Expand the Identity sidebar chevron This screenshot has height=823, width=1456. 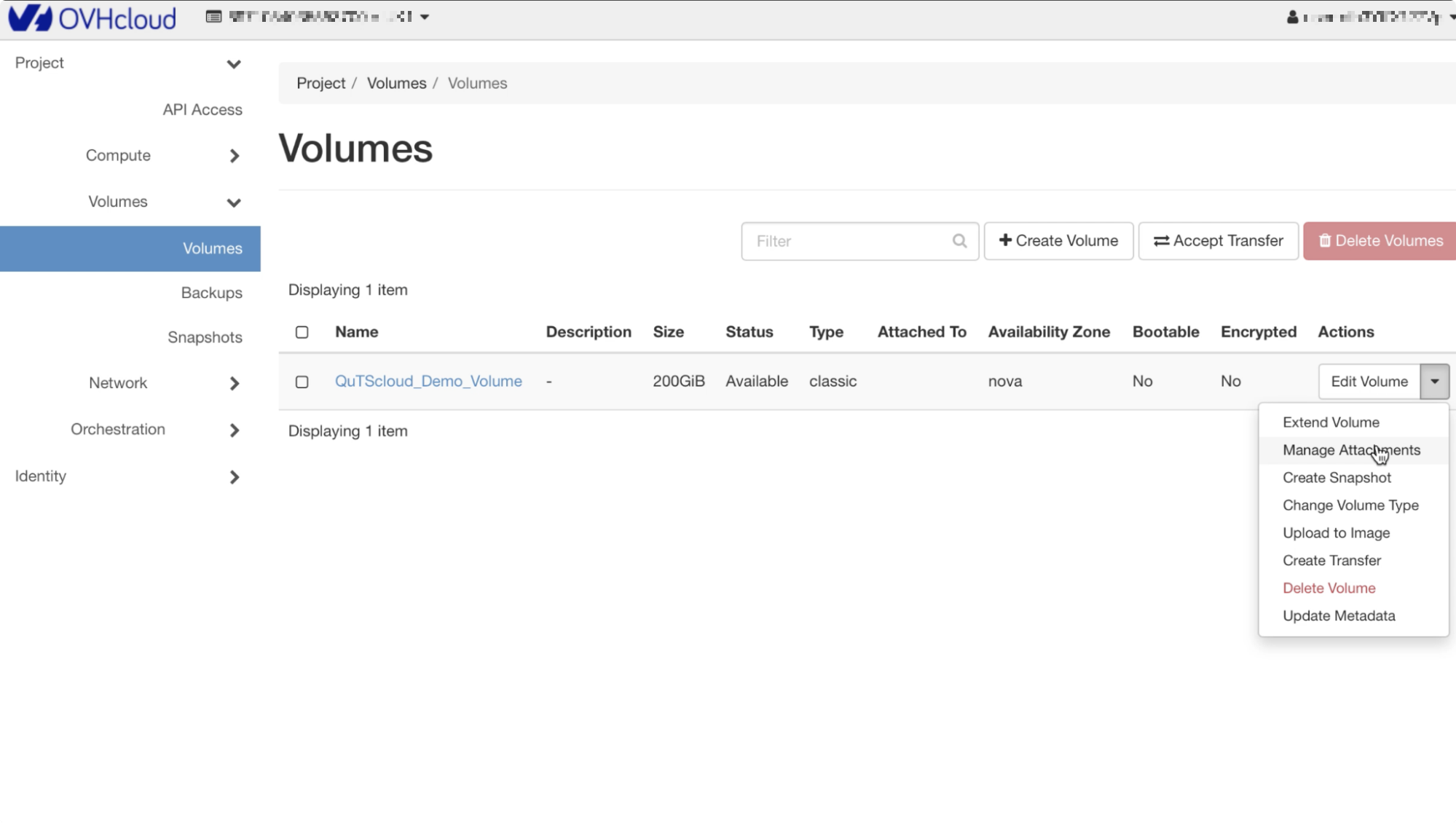[234, 477]
